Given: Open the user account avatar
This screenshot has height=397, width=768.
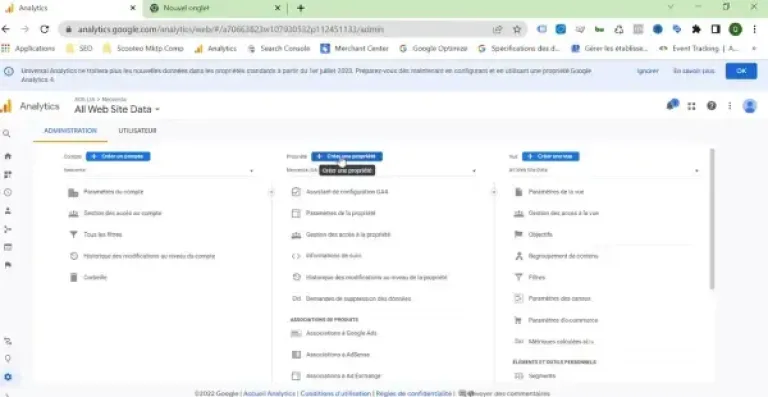Looking at the screenshot, I should pos(749,106).
